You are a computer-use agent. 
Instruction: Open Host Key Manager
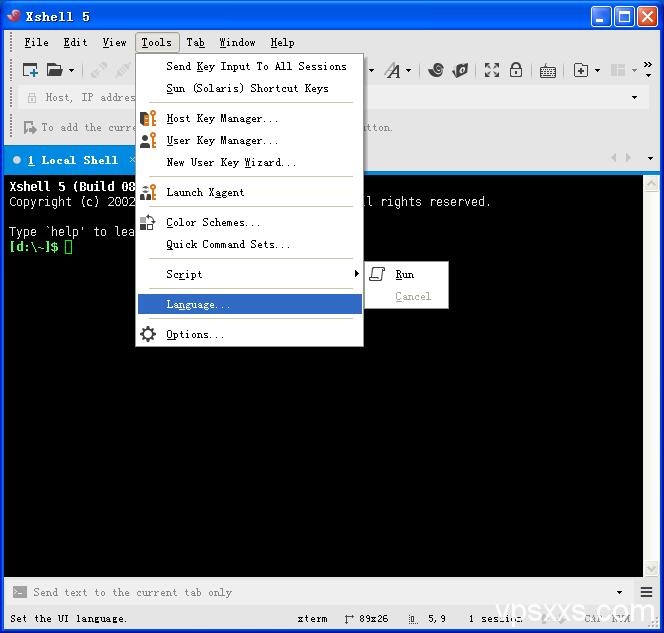(x=250, y=119)
